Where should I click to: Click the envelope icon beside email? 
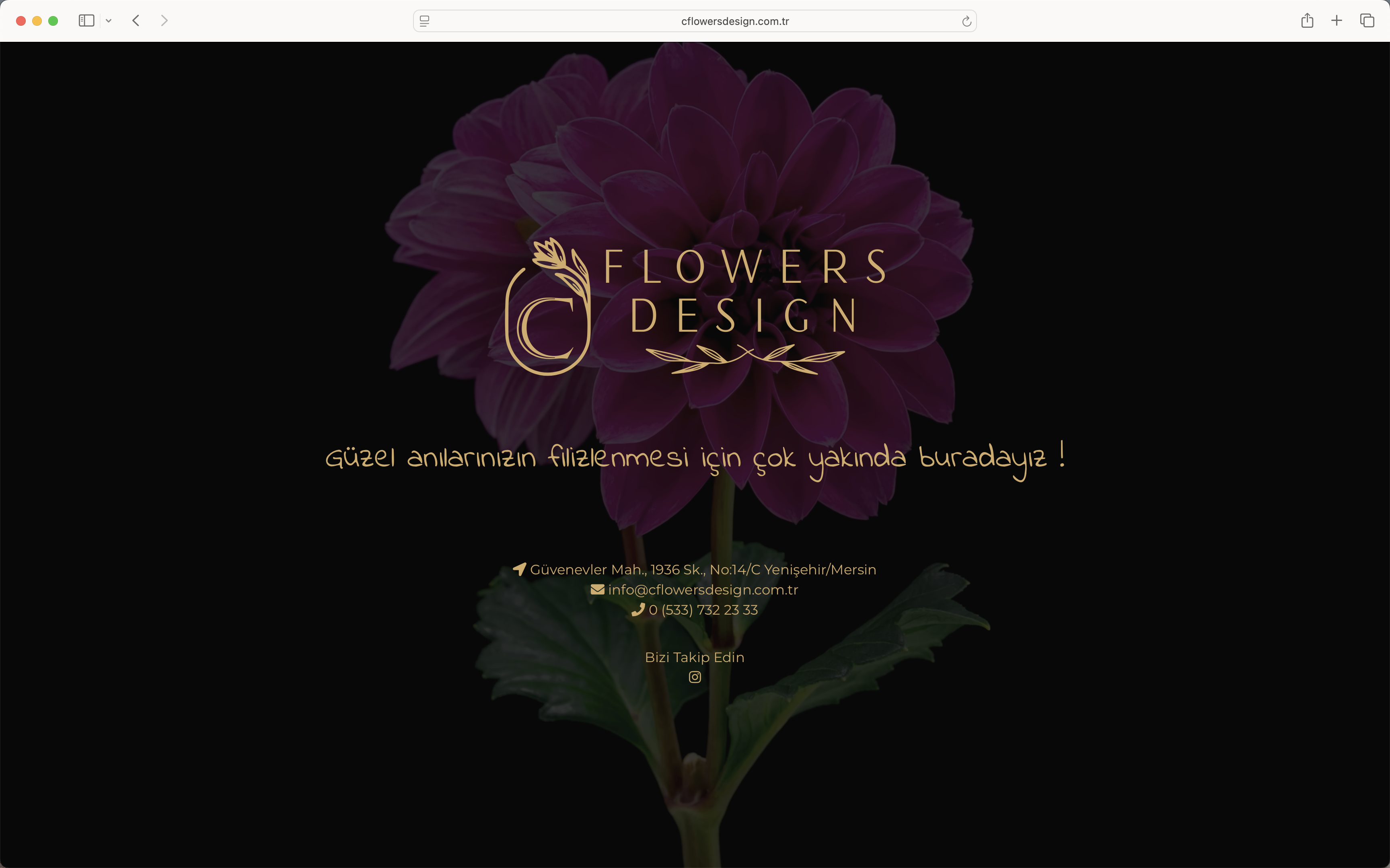tap(597, 590)
